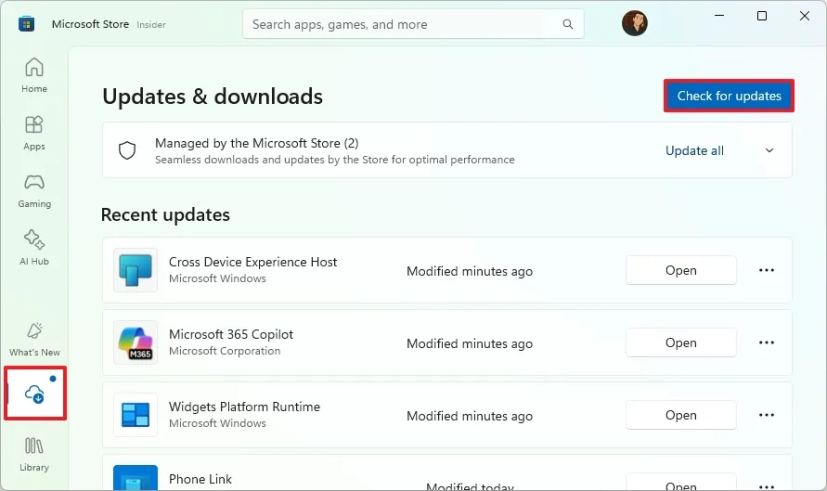827x491 pixels.
Task: Maximize the Microsoft Store window
Action: [x=762, y=16]
